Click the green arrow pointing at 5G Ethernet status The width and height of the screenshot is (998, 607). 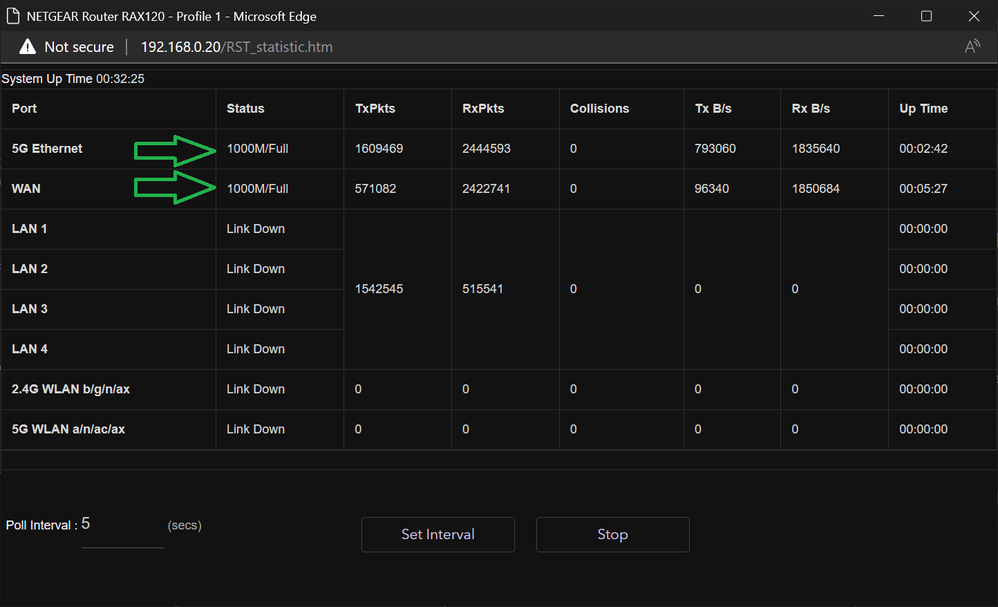(x=176, y=149)
